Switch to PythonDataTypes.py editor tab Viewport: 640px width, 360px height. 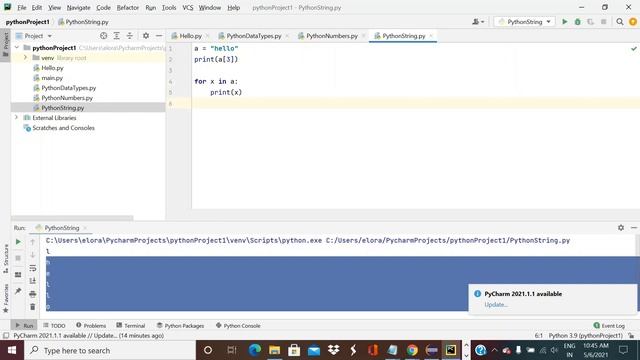pyautogui.click(x=253, y=36)
